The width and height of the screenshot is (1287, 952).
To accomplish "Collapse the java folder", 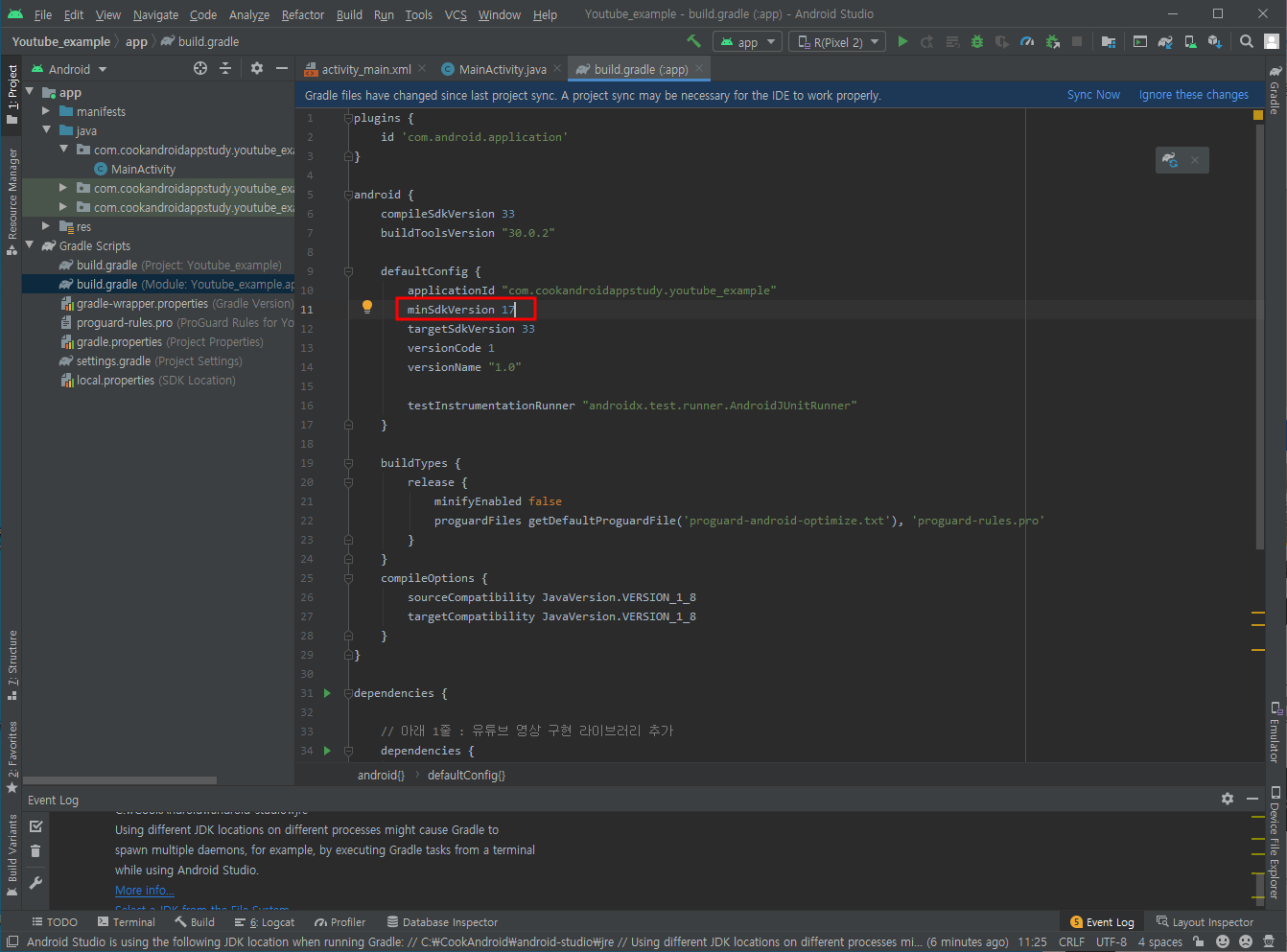I will click(x=46, y=130).
